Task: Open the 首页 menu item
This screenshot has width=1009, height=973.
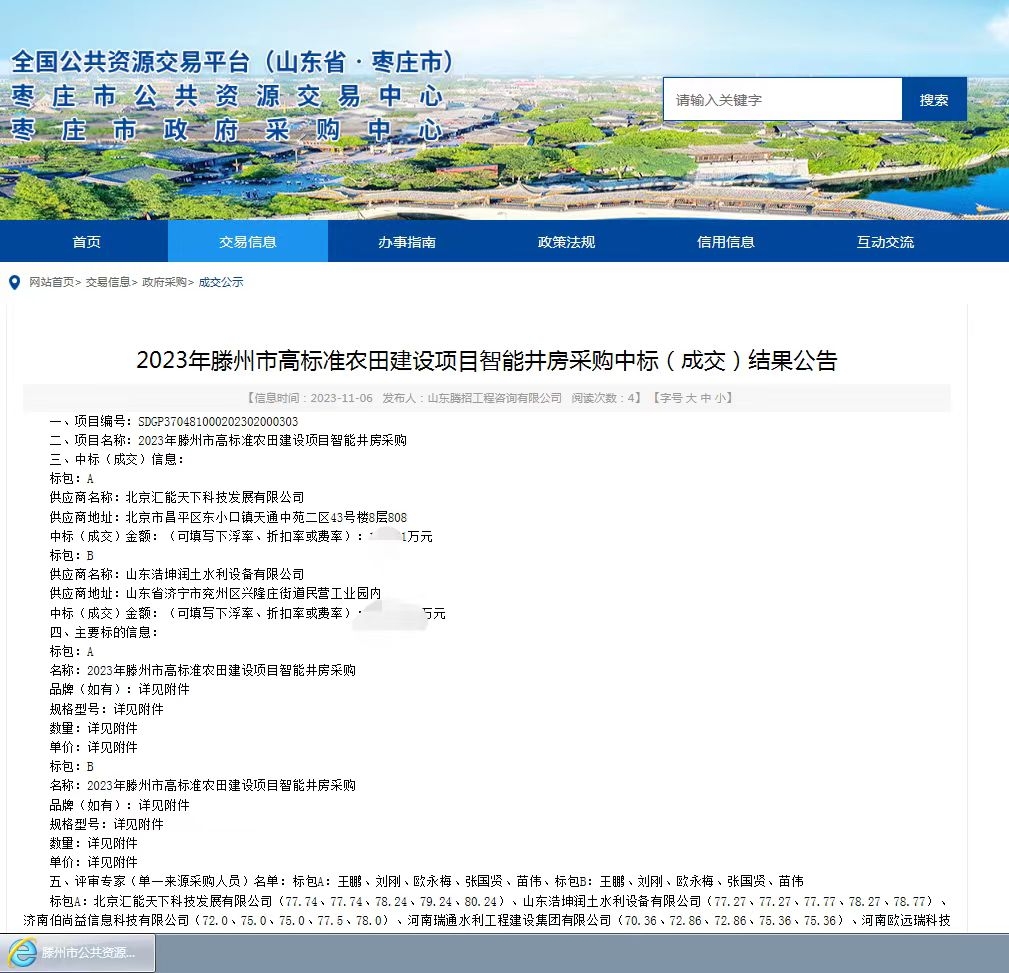Action: pyautogui.click(x=86, y=241)
